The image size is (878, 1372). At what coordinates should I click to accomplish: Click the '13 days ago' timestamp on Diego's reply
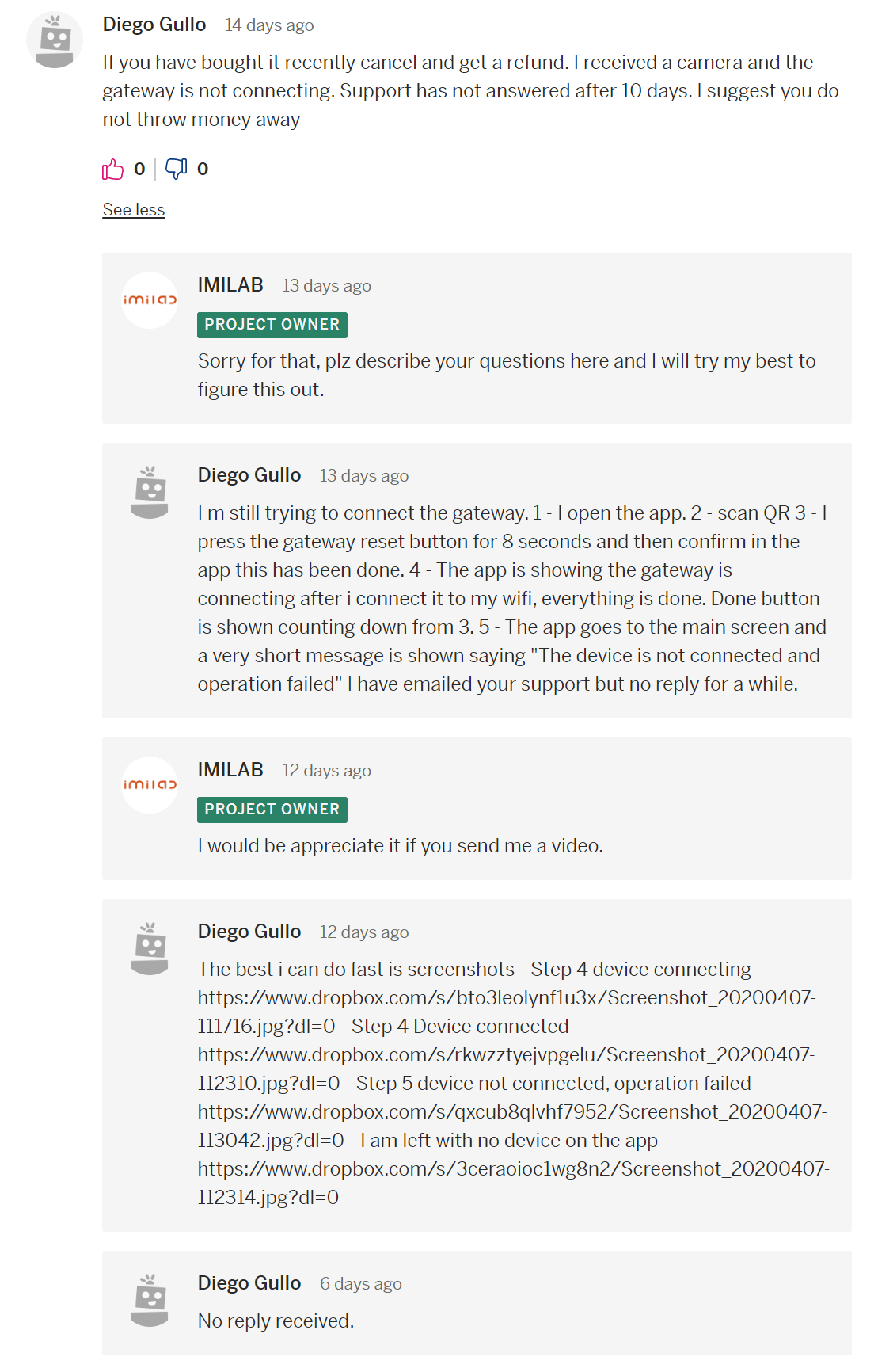point(364,476)
